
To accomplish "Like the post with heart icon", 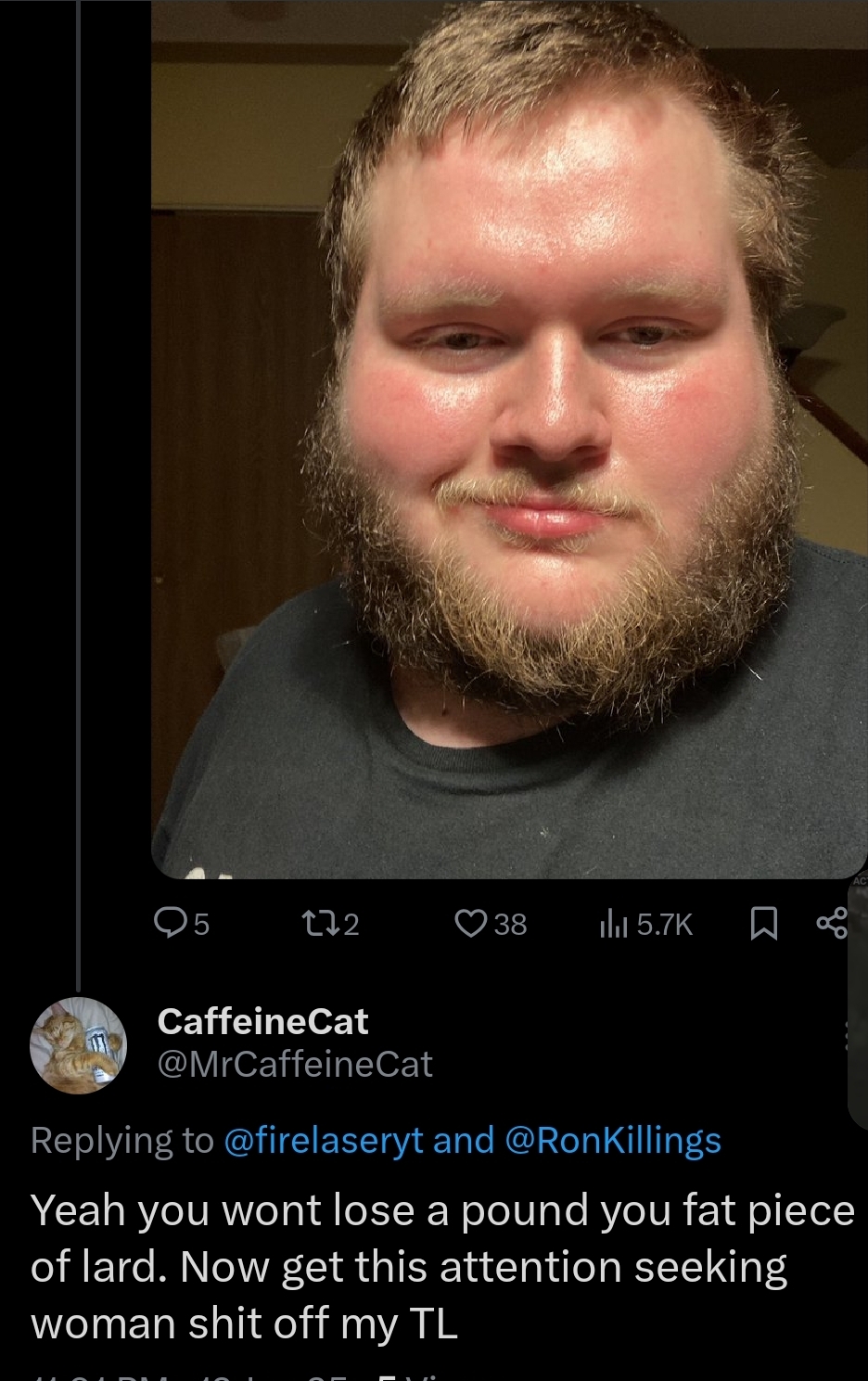I will (x=471, y=923).
